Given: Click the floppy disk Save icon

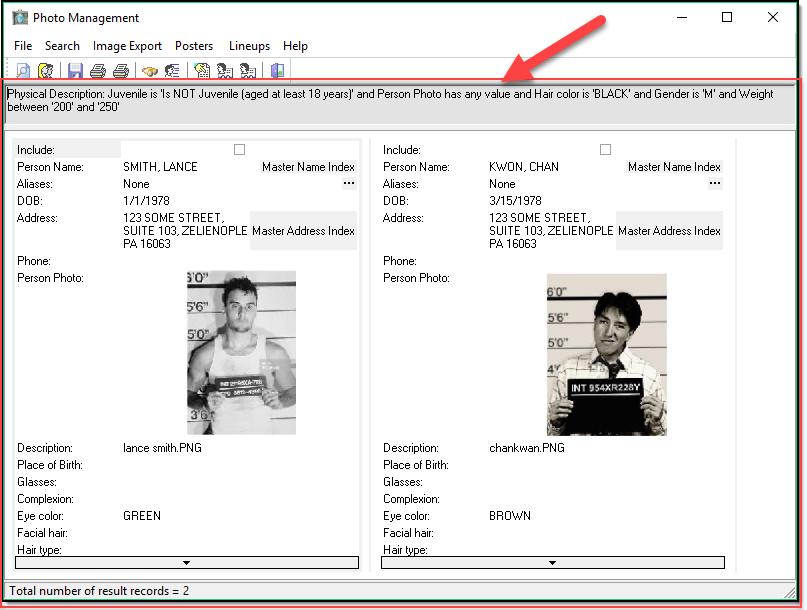Looking at the screenshot, I should pos(75,71).
